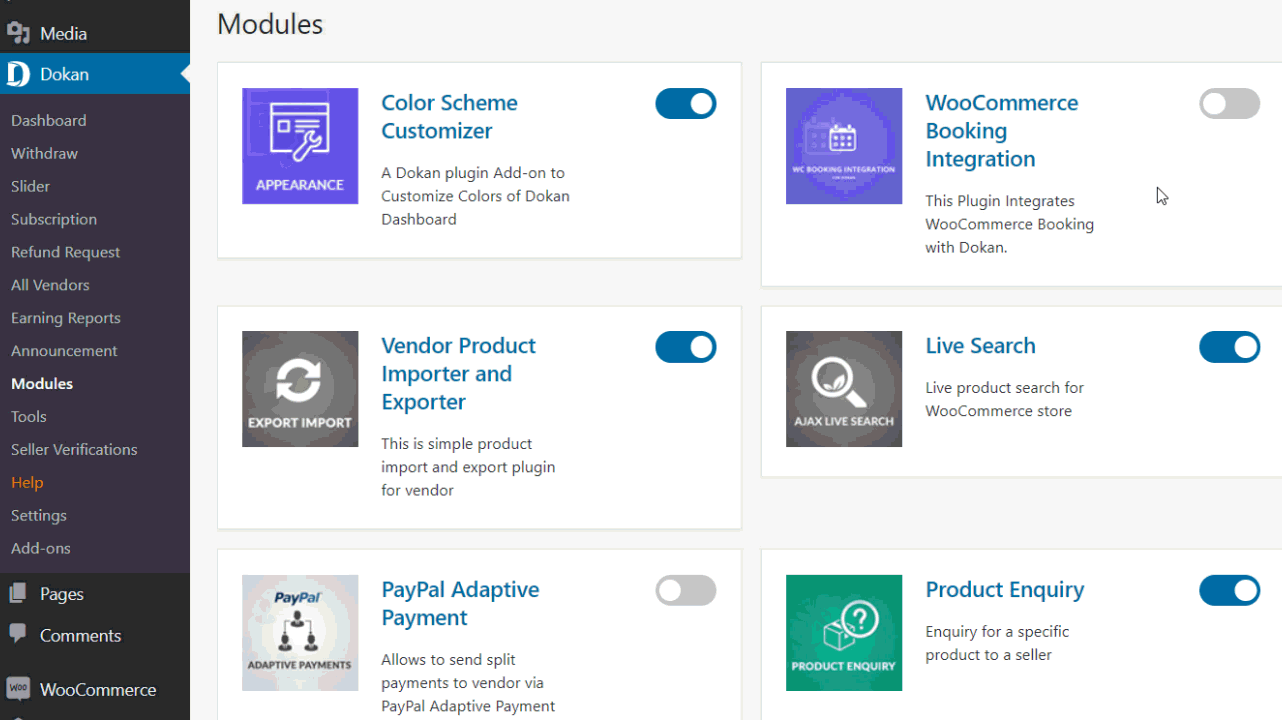Open Earning Reports submenu
This screenshot has height=720, width=1282.
(x=66, y=318)
